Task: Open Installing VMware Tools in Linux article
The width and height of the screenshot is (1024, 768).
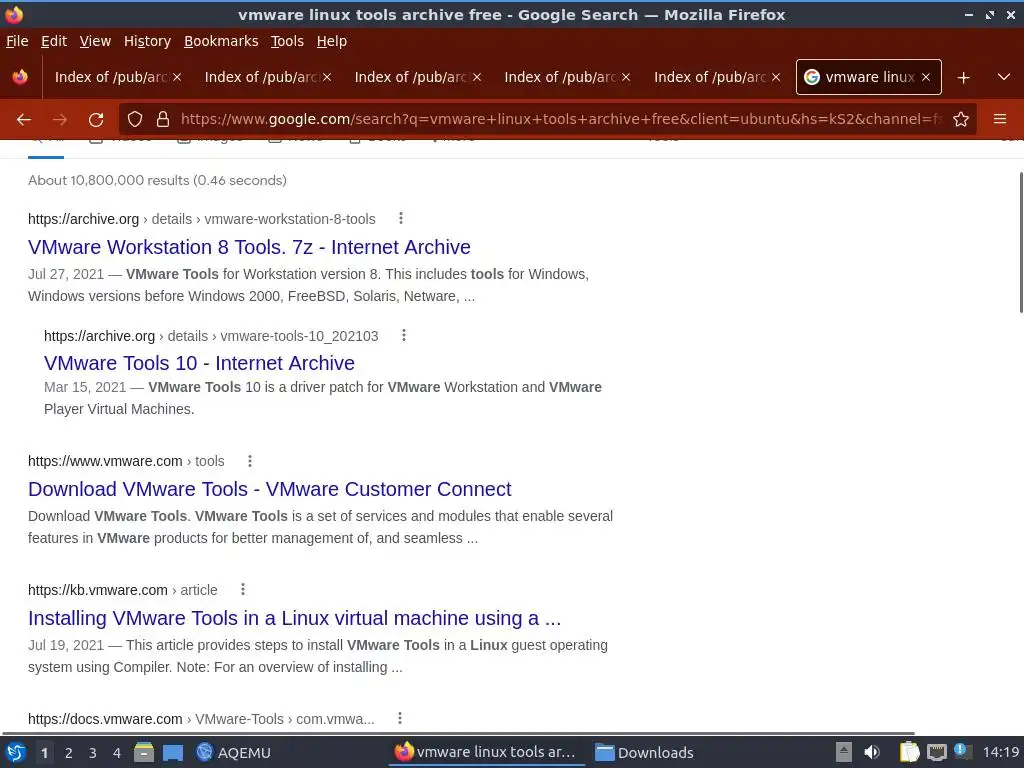Action: (295, 618)
